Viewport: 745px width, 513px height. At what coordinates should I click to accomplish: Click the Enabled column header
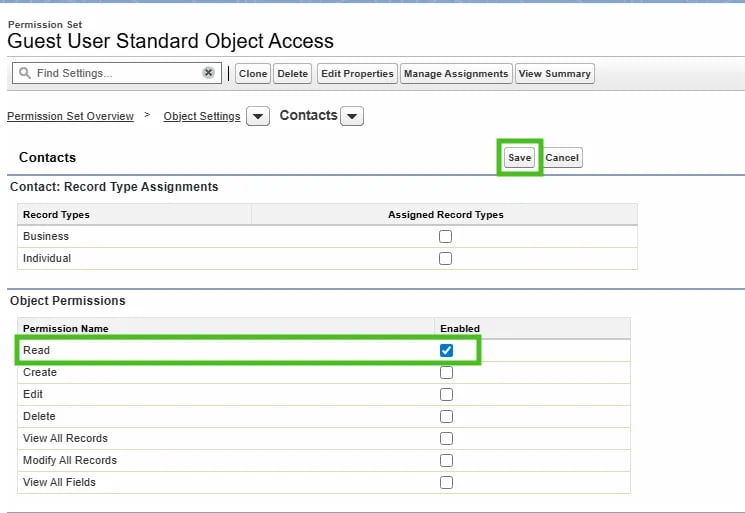tap(460, 329)
